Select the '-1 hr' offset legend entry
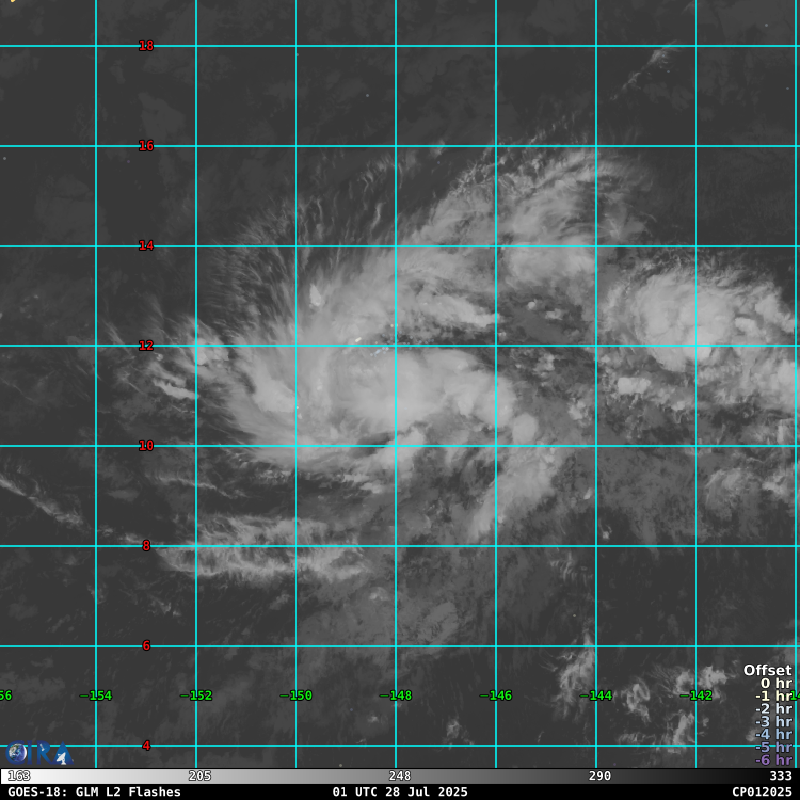This screenshot has height=800, width=800. (x=773, y=696)
